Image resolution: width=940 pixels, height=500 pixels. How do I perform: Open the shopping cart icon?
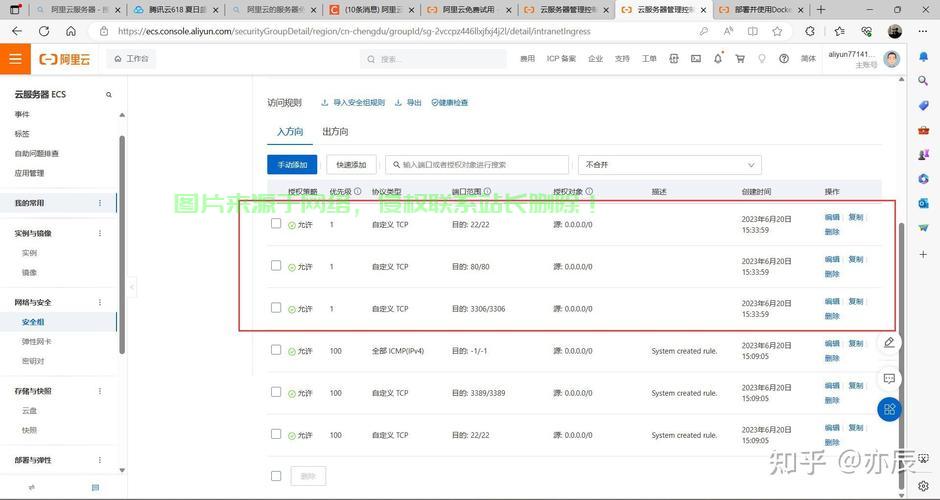(x=740, y=59)
